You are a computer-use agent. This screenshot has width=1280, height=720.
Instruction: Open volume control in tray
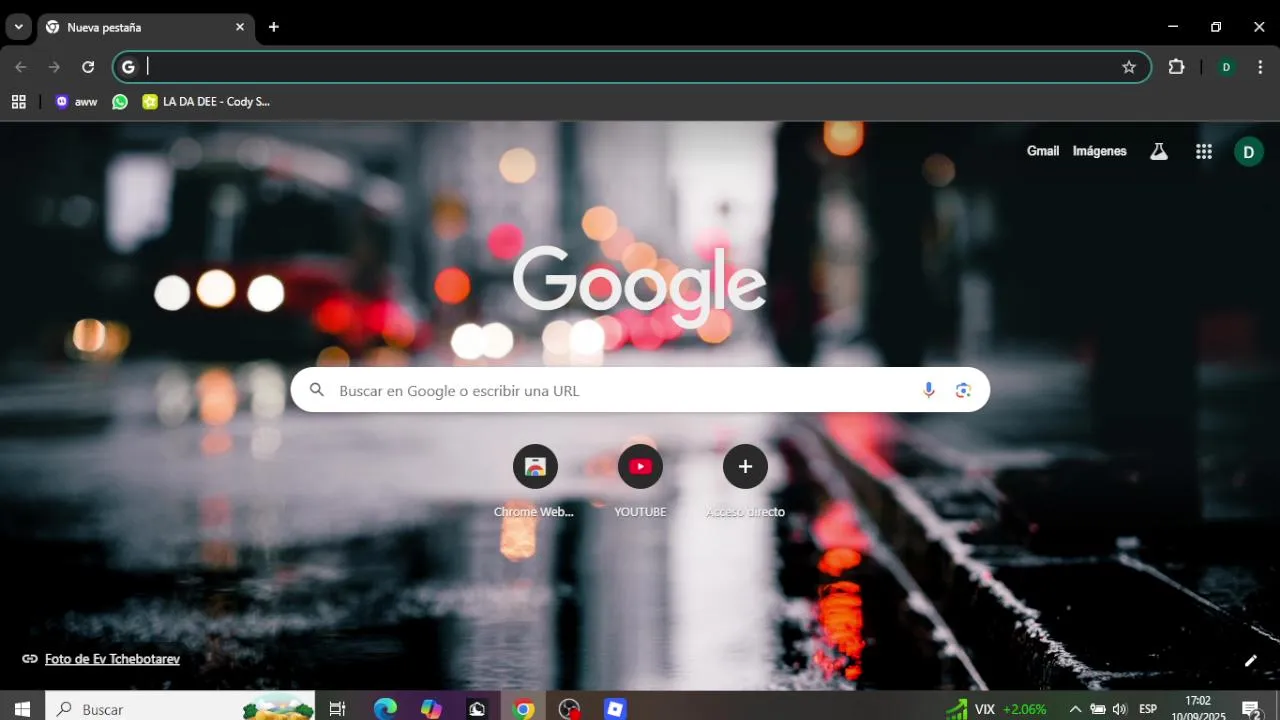pos(1119,709)
